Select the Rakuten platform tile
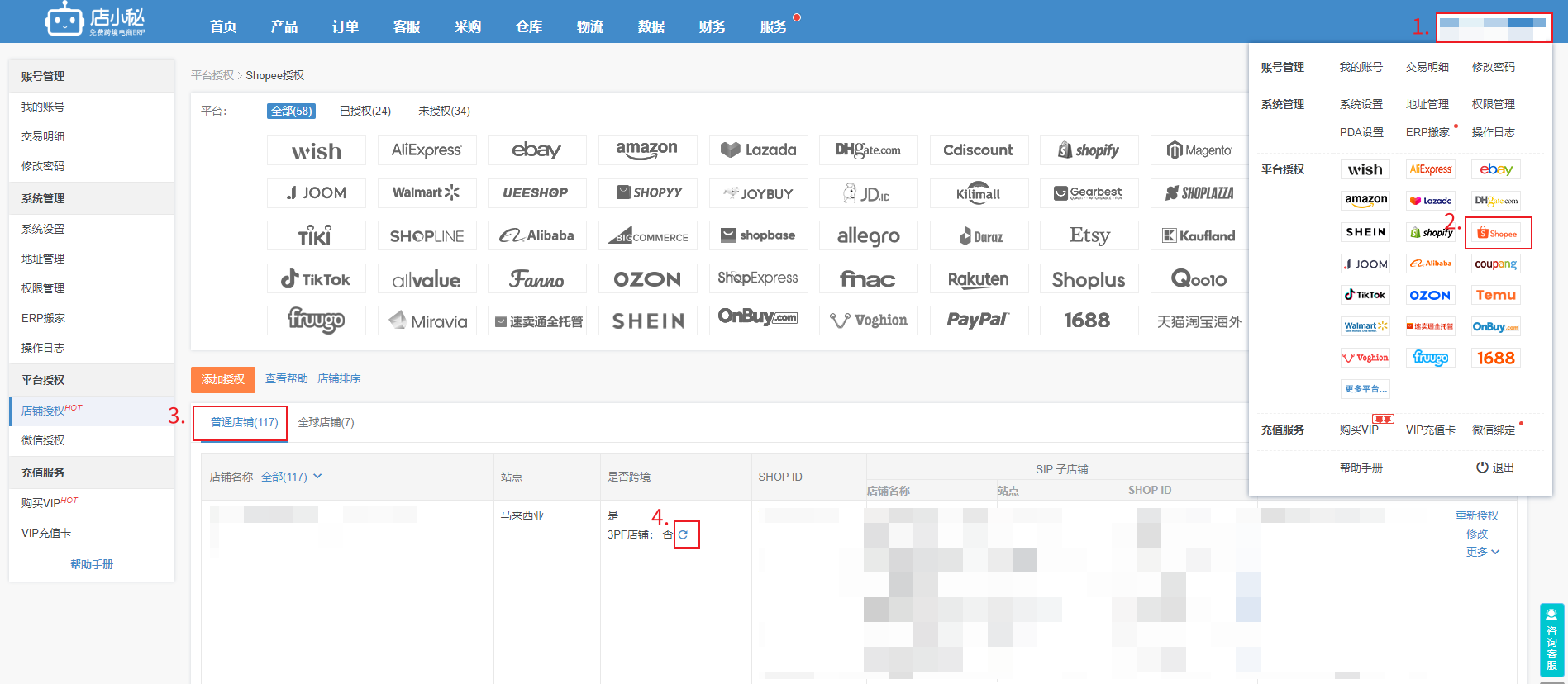 click(x=979, y=279)
